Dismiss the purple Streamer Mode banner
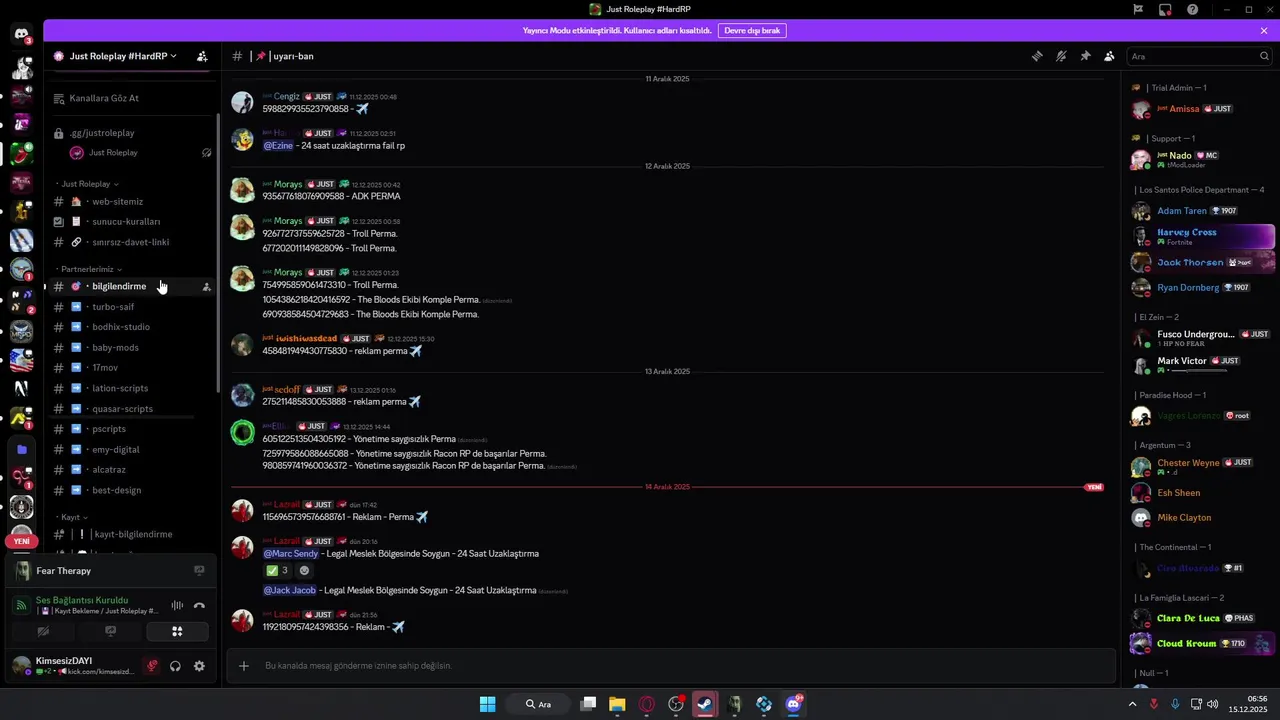1280x720 pixels. [x=1264, y=30]
